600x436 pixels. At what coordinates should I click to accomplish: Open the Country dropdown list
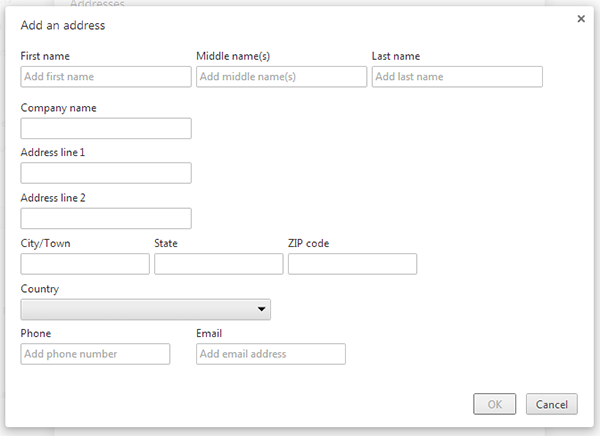145,309
